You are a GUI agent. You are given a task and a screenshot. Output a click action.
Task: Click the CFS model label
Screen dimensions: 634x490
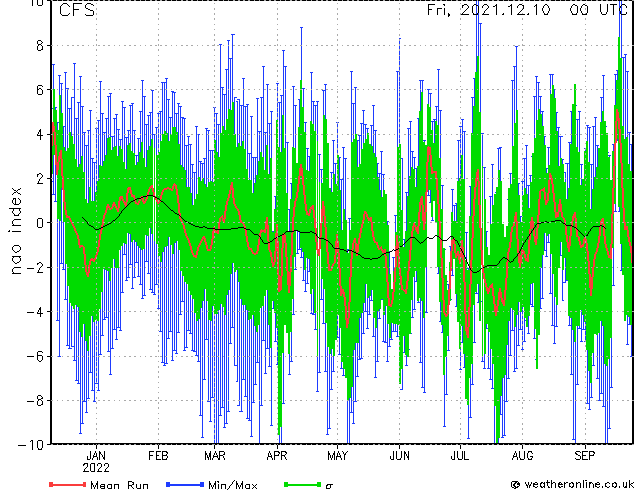point(77,10)
